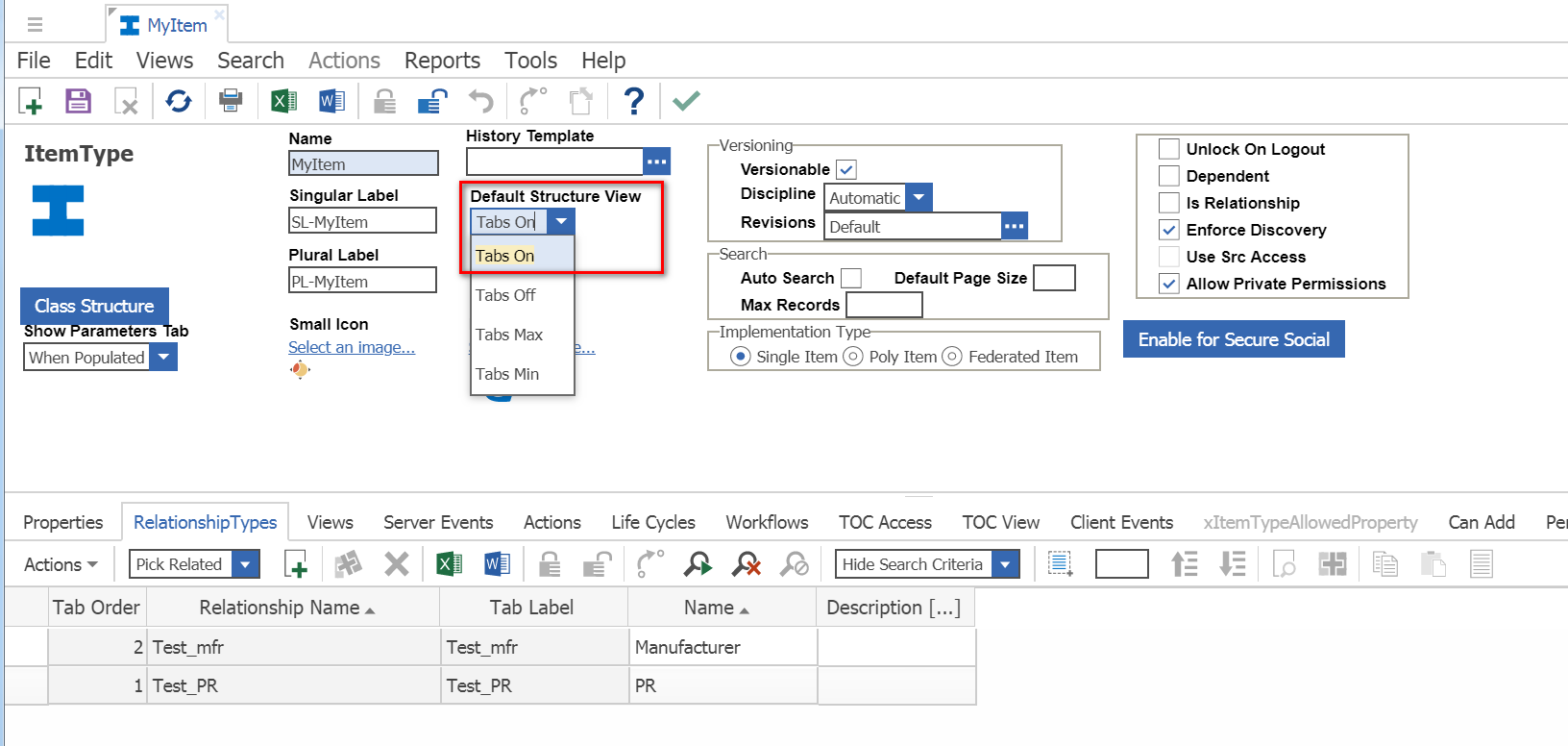This screenshot has width=1568, height=746.
Task: Click Select an image link for Small Icon
Action: click(352, 347)
